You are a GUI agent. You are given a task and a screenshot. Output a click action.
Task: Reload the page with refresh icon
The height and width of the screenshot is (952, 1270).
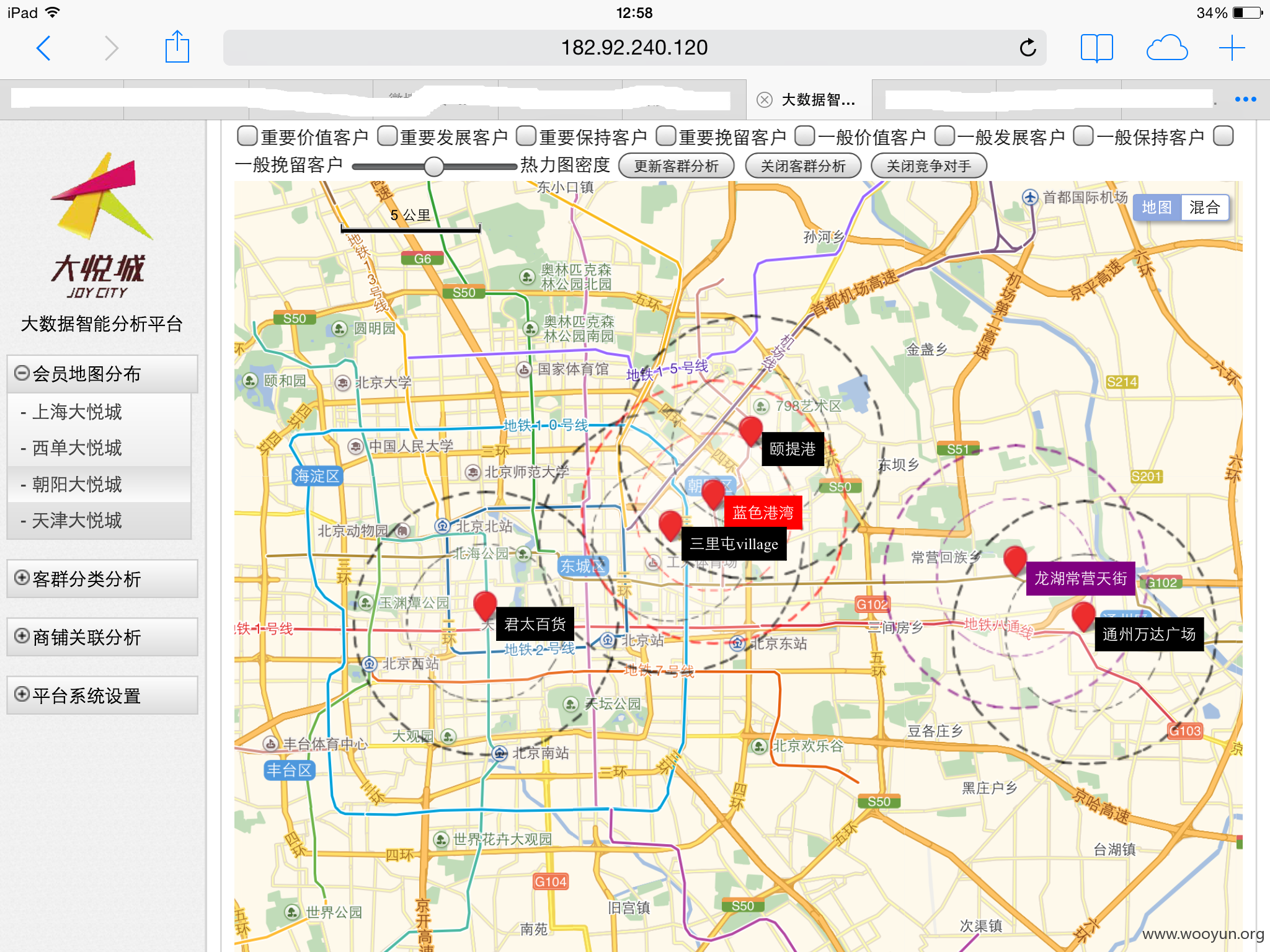1028,48
